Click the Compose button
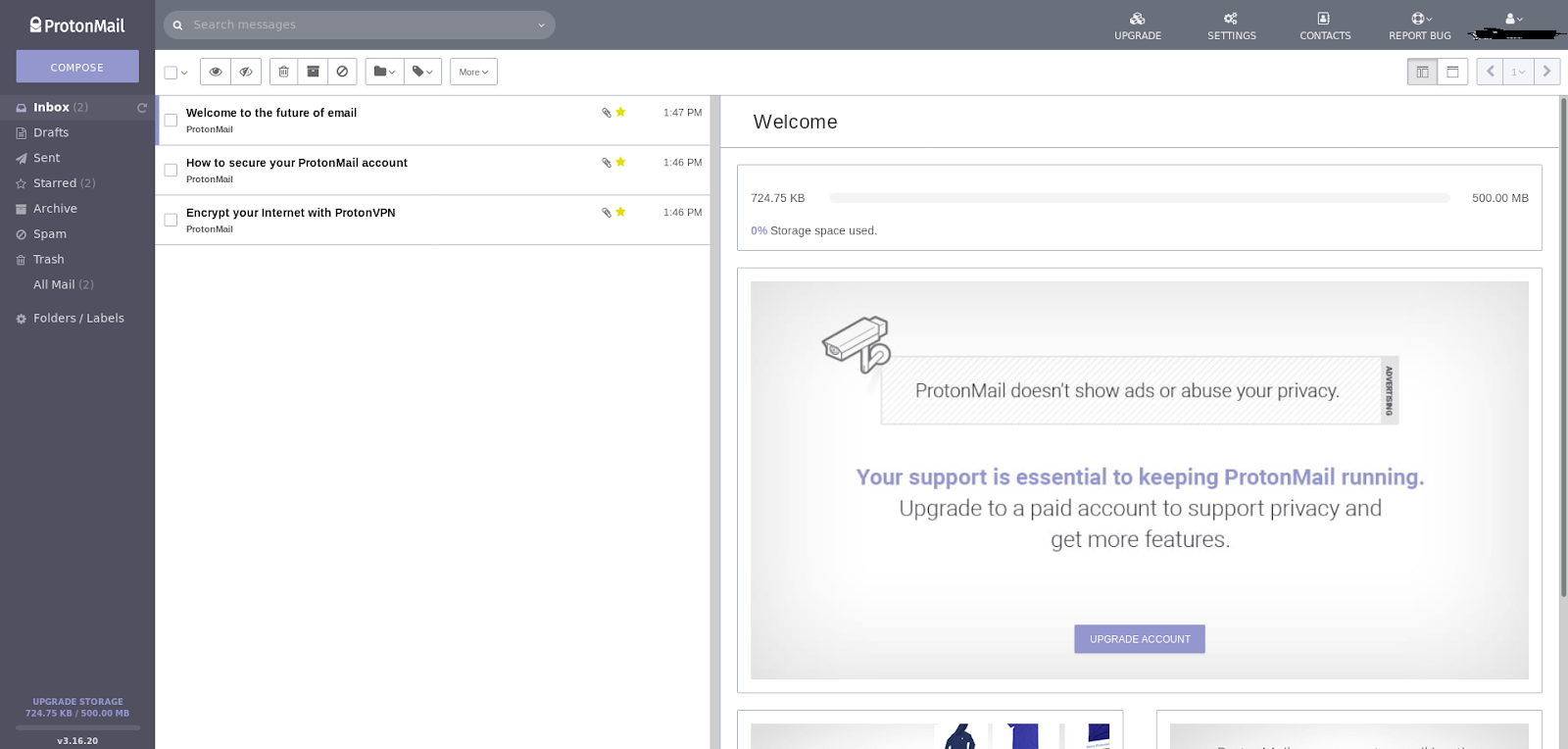 [77, 67]
